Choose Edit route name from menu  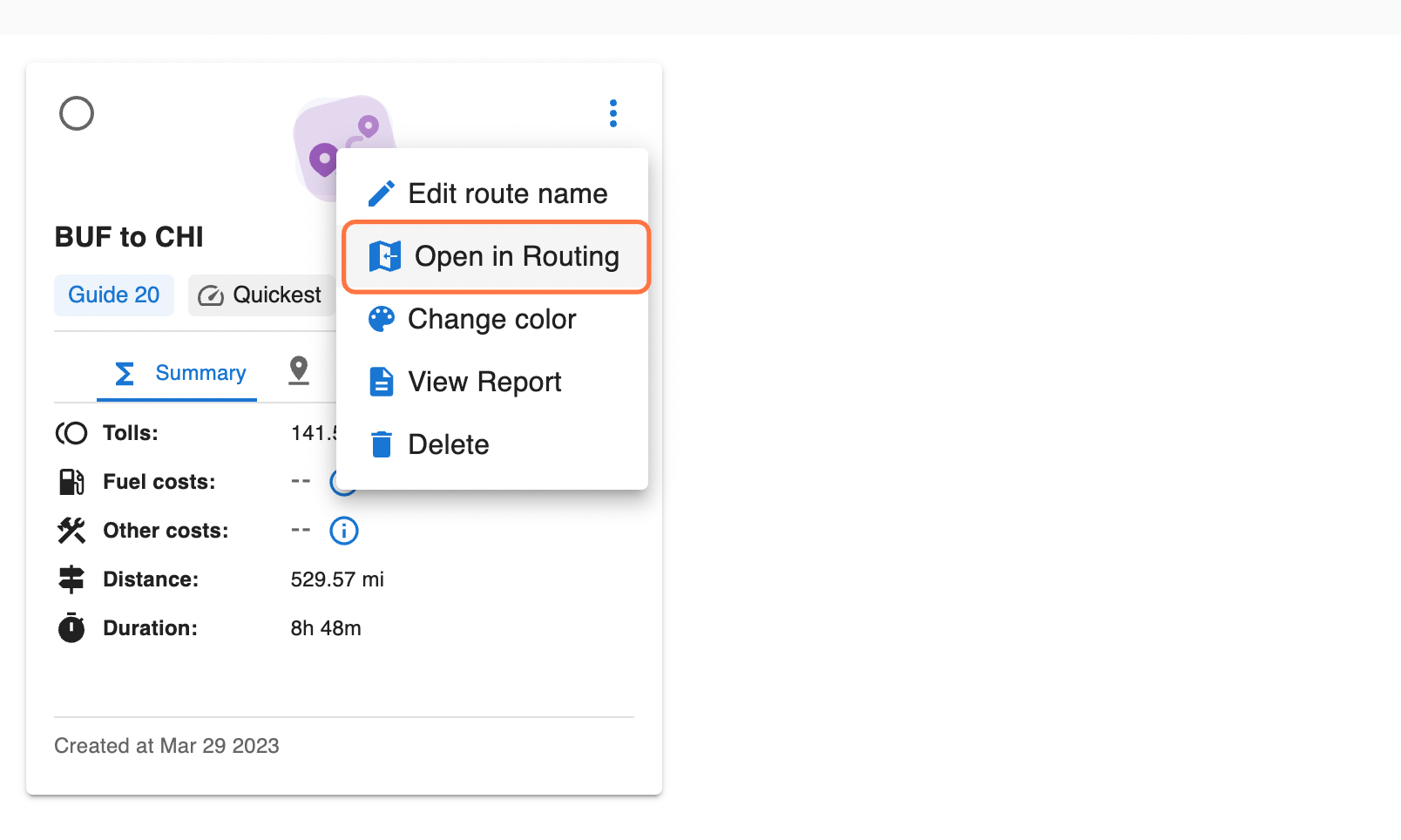pos(492,193)
